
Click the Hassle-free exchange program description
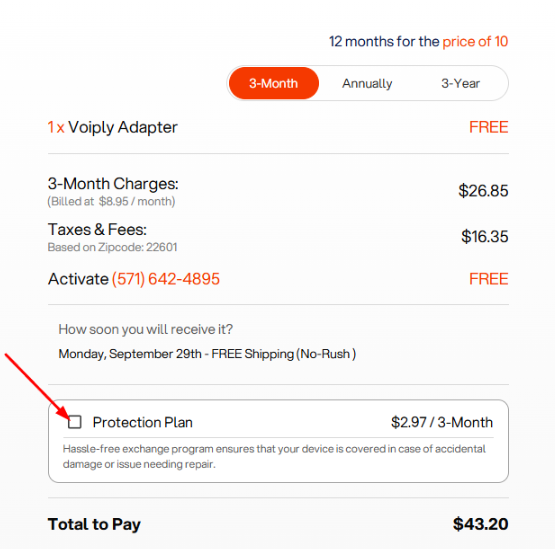(x=274, y=456)
